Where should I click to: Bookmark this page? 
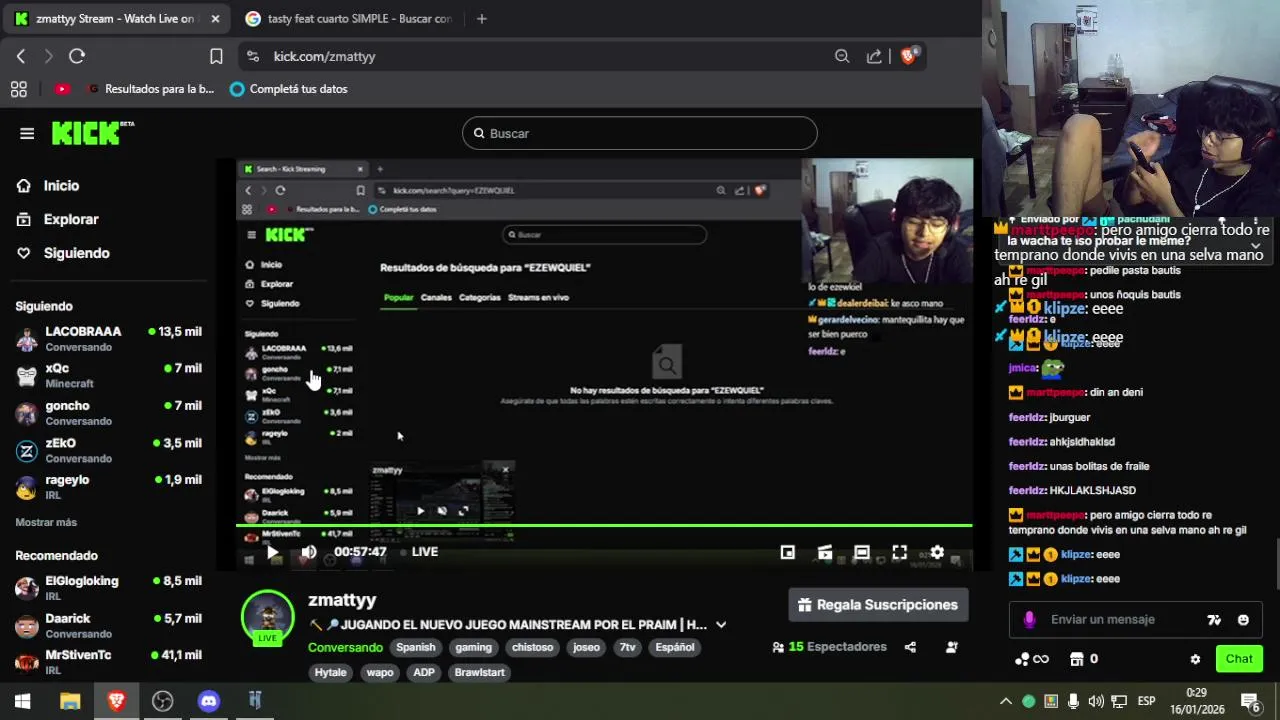tap(216, 57)
